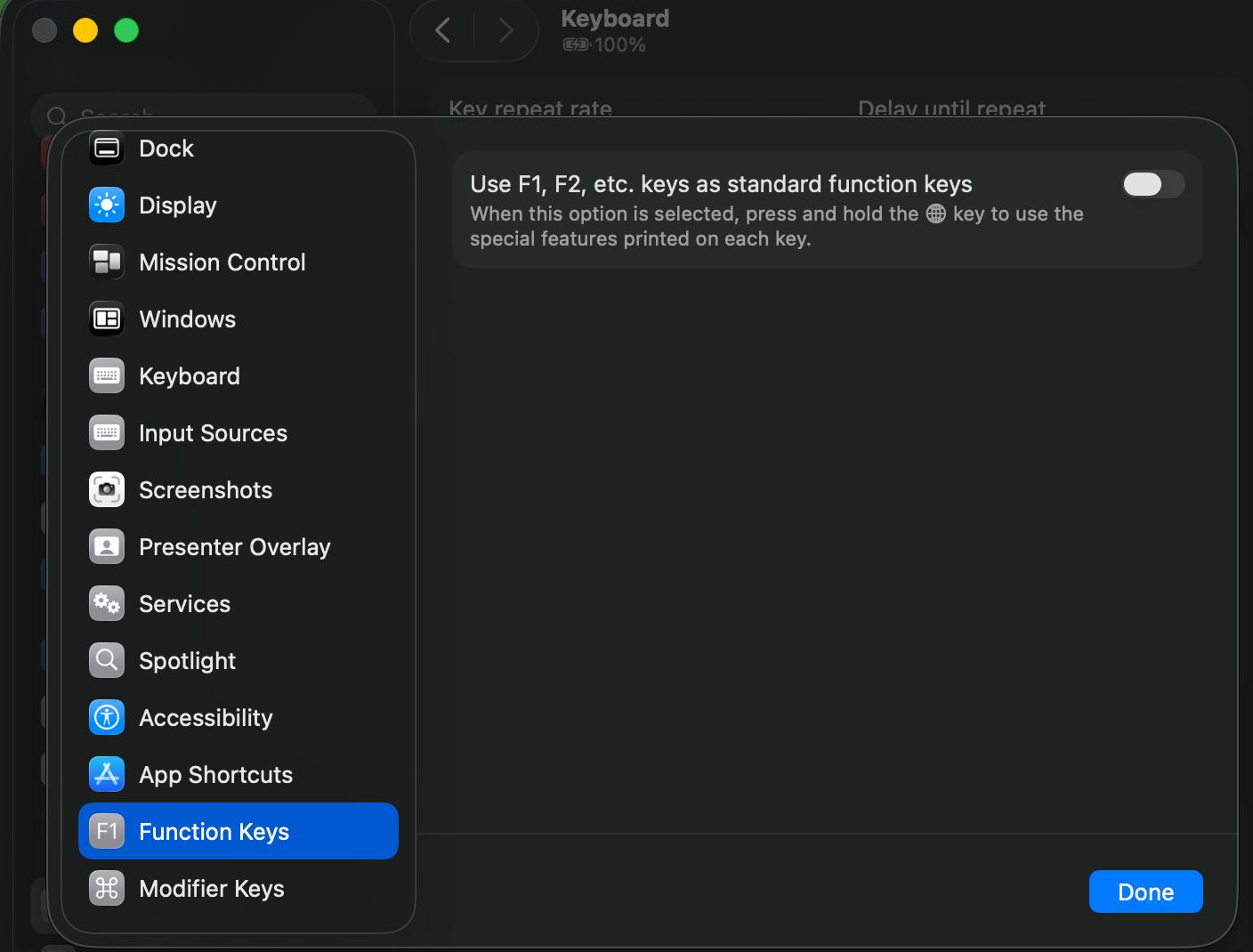Click the Dock icon in sidebar
Screen dimensions: 1253x952
pos(107,149)
